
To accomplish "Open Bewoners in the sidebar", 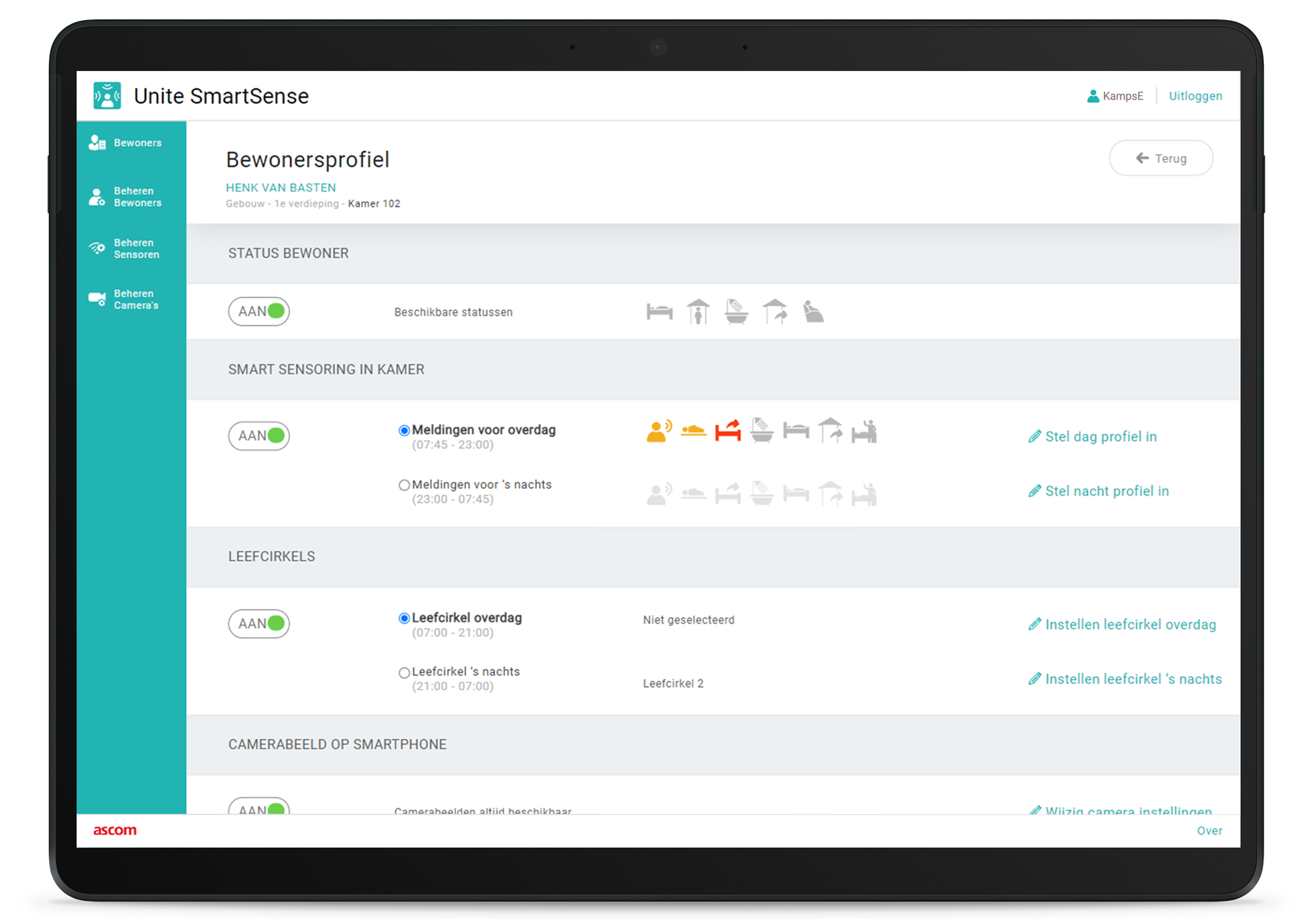I will (x=127, y=143).
